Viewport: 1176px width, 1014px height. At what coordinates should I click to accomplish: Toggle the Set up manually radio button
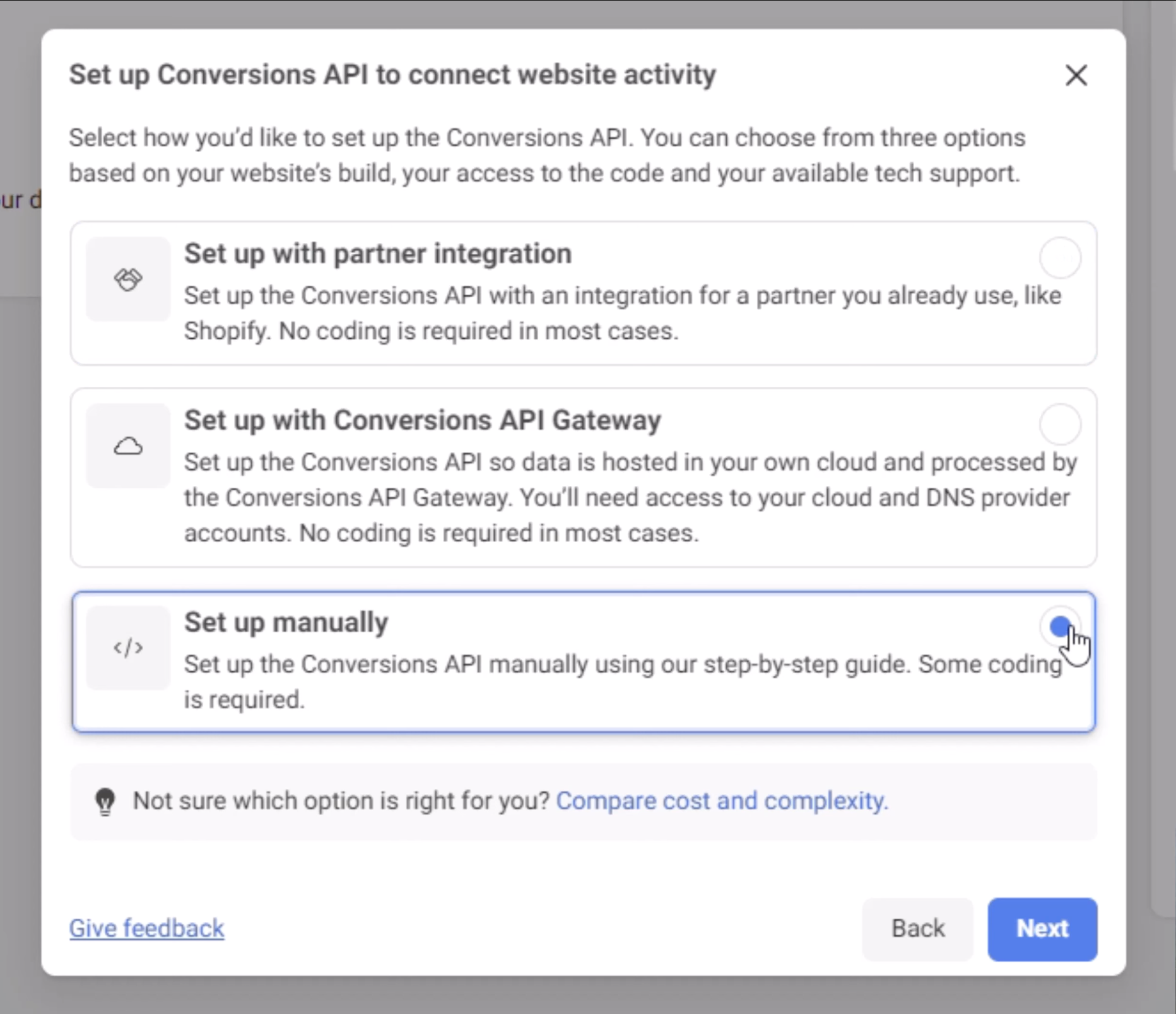coord(1060,627)
